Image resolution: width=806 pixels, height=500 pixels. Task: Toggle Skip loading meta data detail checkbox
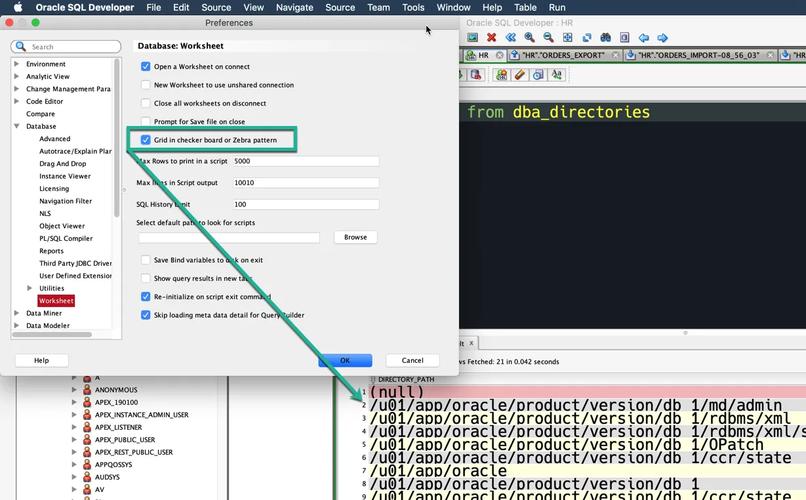pyautogui.click(x=145, y=315)
